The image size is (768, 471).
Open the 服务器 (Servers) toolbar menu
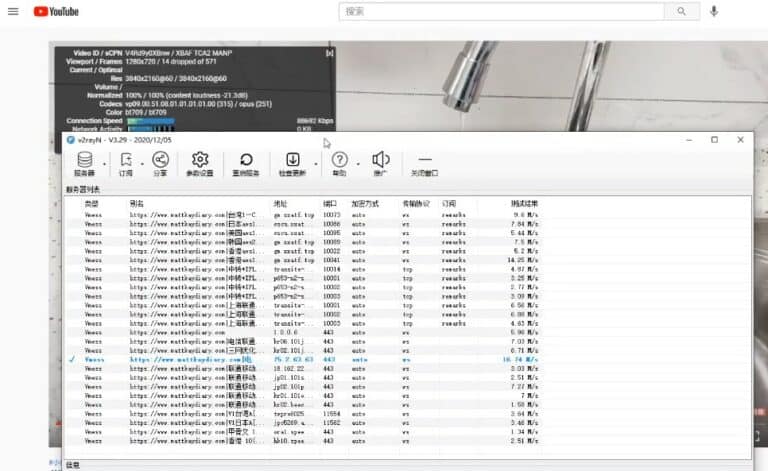(x=84, y=163)
